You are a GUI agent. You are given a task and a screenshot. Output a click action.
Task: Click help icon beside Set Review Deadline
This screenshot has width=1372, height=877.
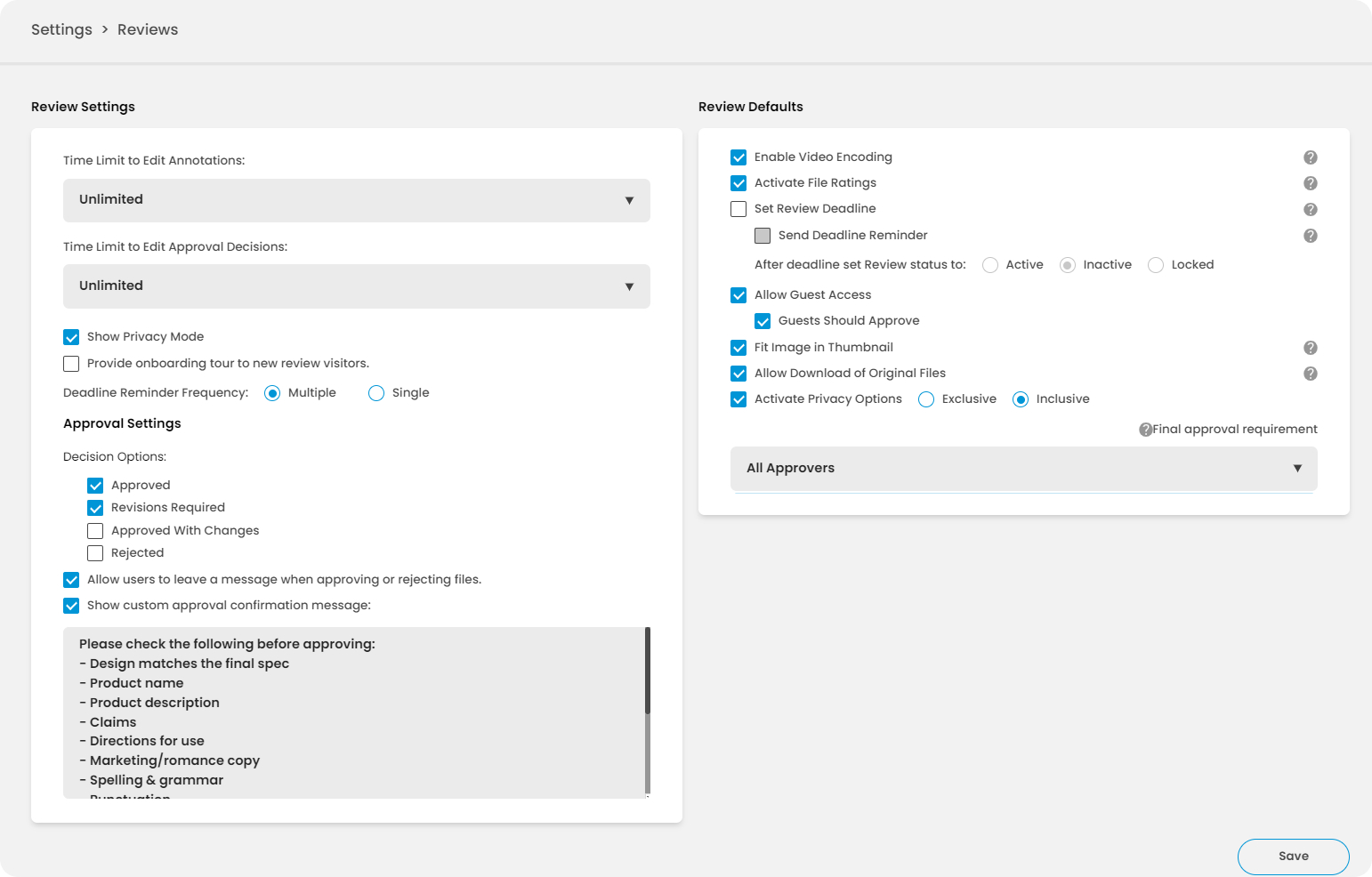(1310, 210)
